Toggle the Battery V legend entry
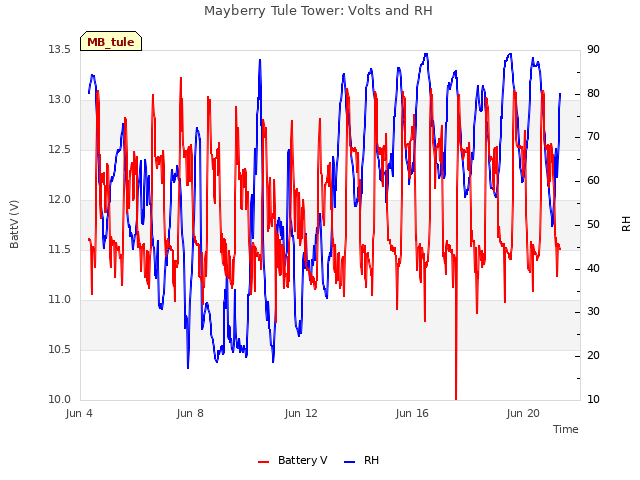Screen dimensions: 640x480 coord(293,460)
